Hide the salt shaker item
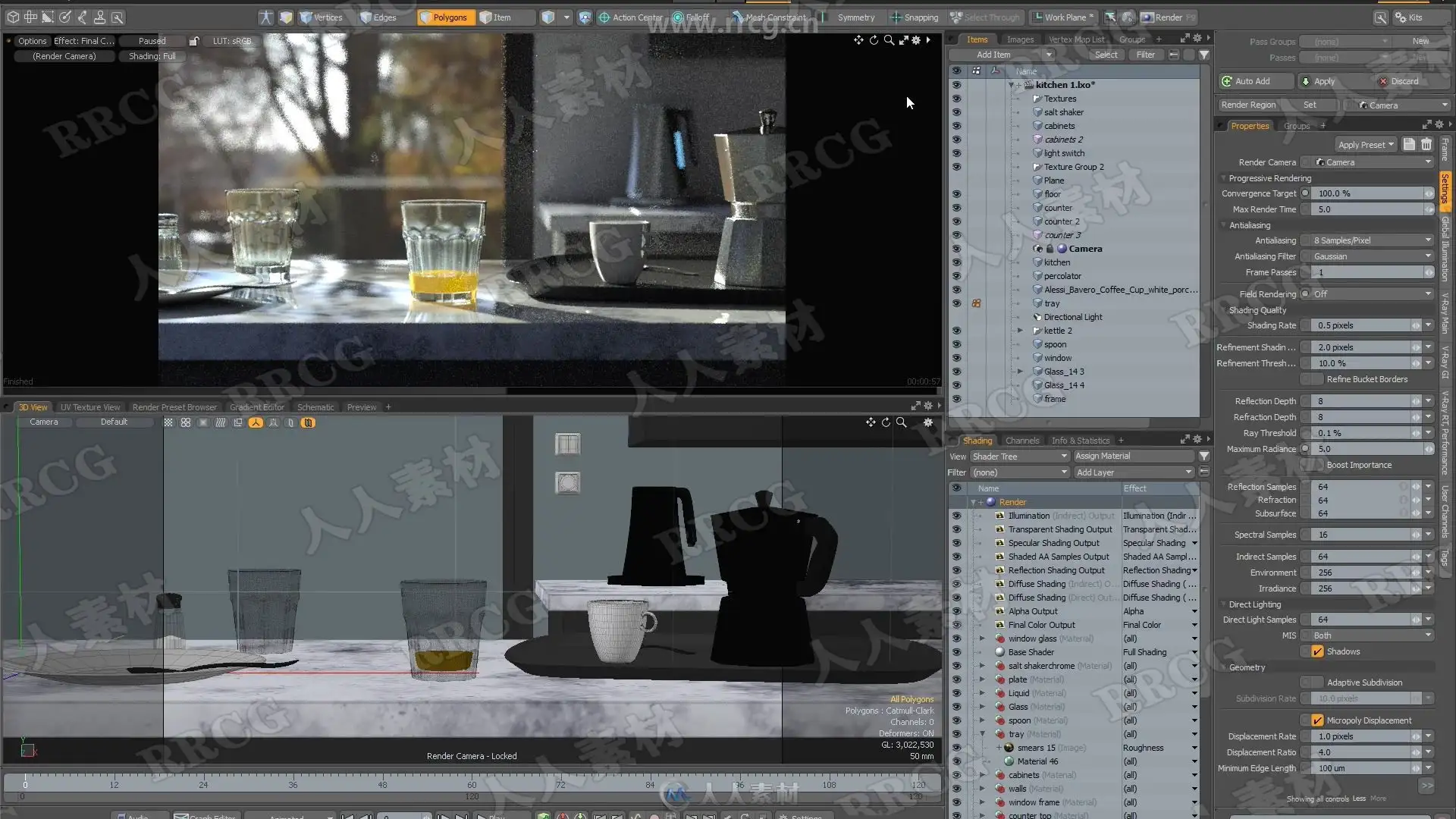The width and height of the screenshot is (1456, 819). 956,112
